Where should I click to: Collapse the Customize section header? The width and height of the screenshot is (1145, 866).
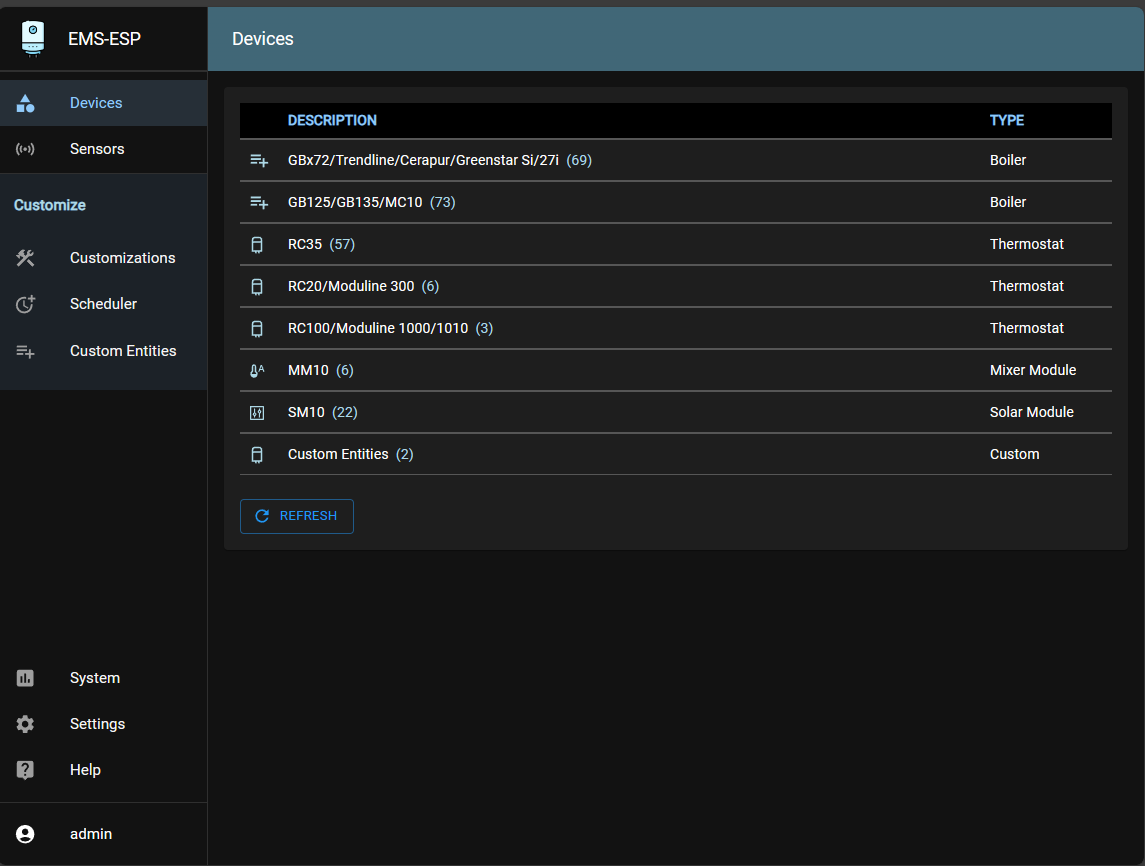pos(50,205)
